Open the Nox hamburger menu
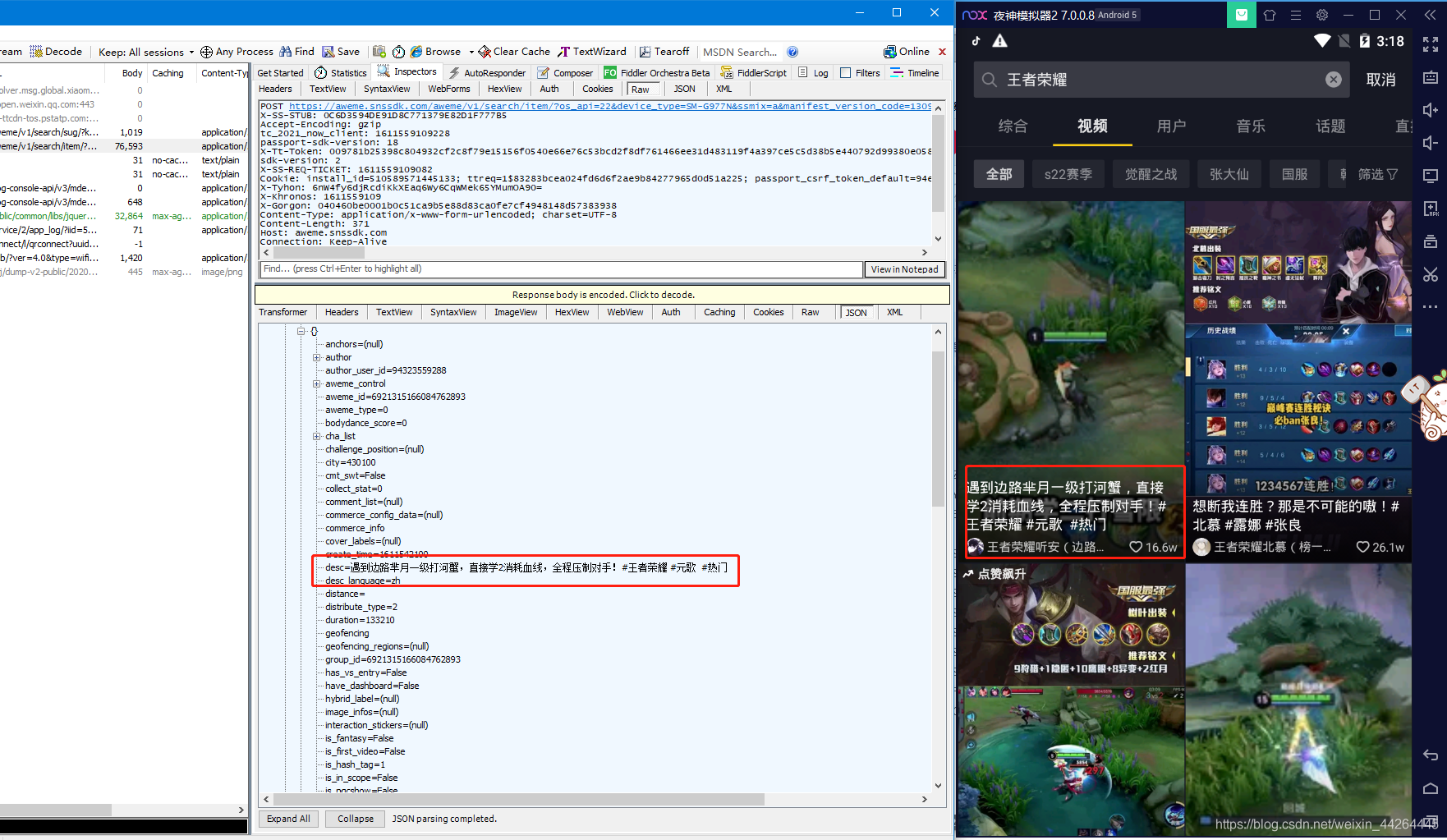Screen dimensions: 1447x840 point(1296,15)
